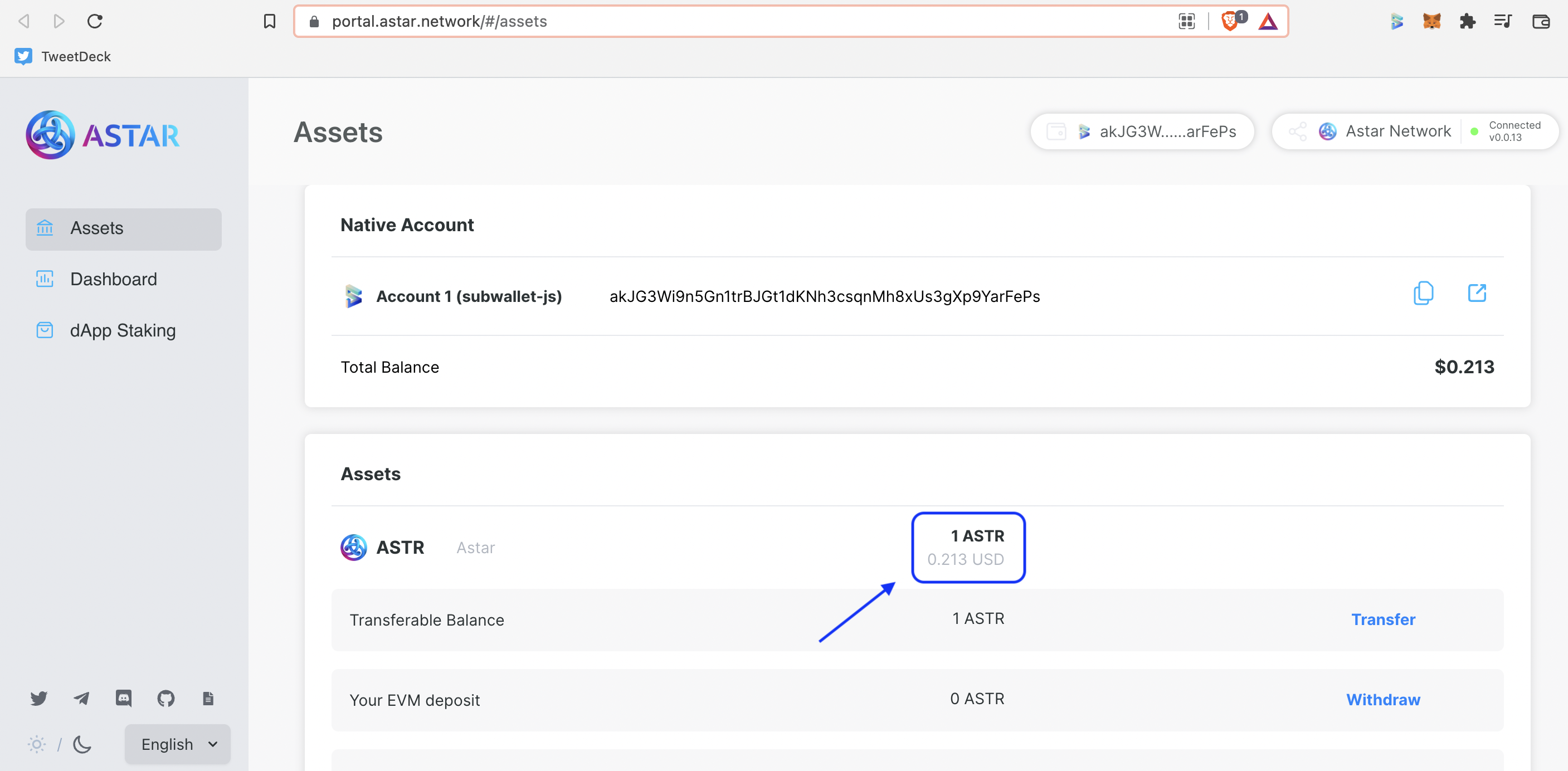Open Astar Telegram link icon
Image resolution: width=1568 pixels, height=771 pixels.
pos(81,698)
